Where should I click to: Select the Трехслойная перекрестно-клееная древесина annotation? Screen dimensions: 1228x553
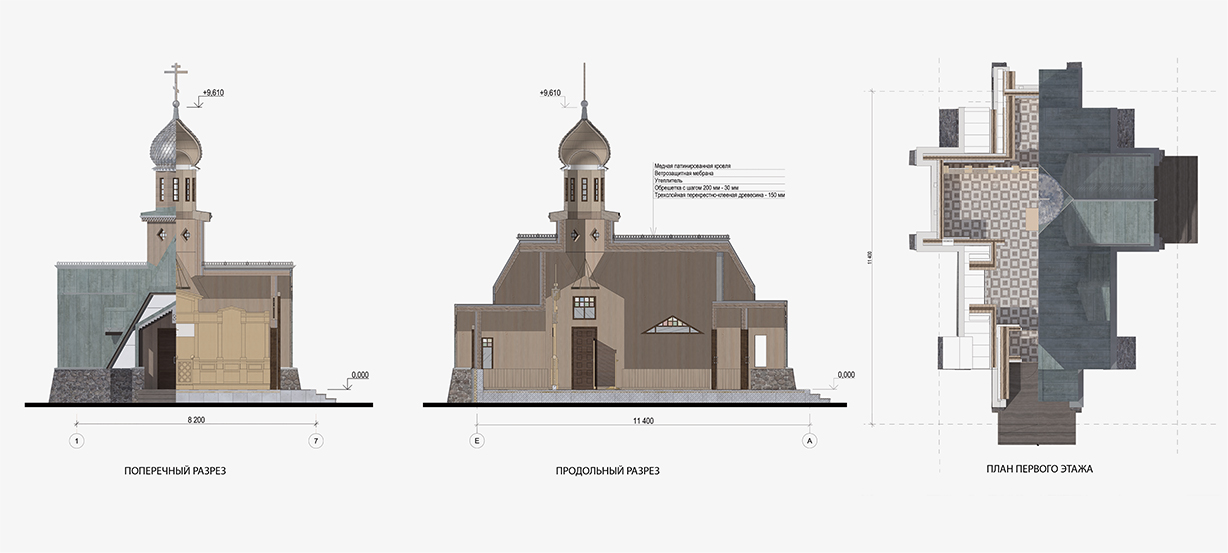click(x=721, y=197)
